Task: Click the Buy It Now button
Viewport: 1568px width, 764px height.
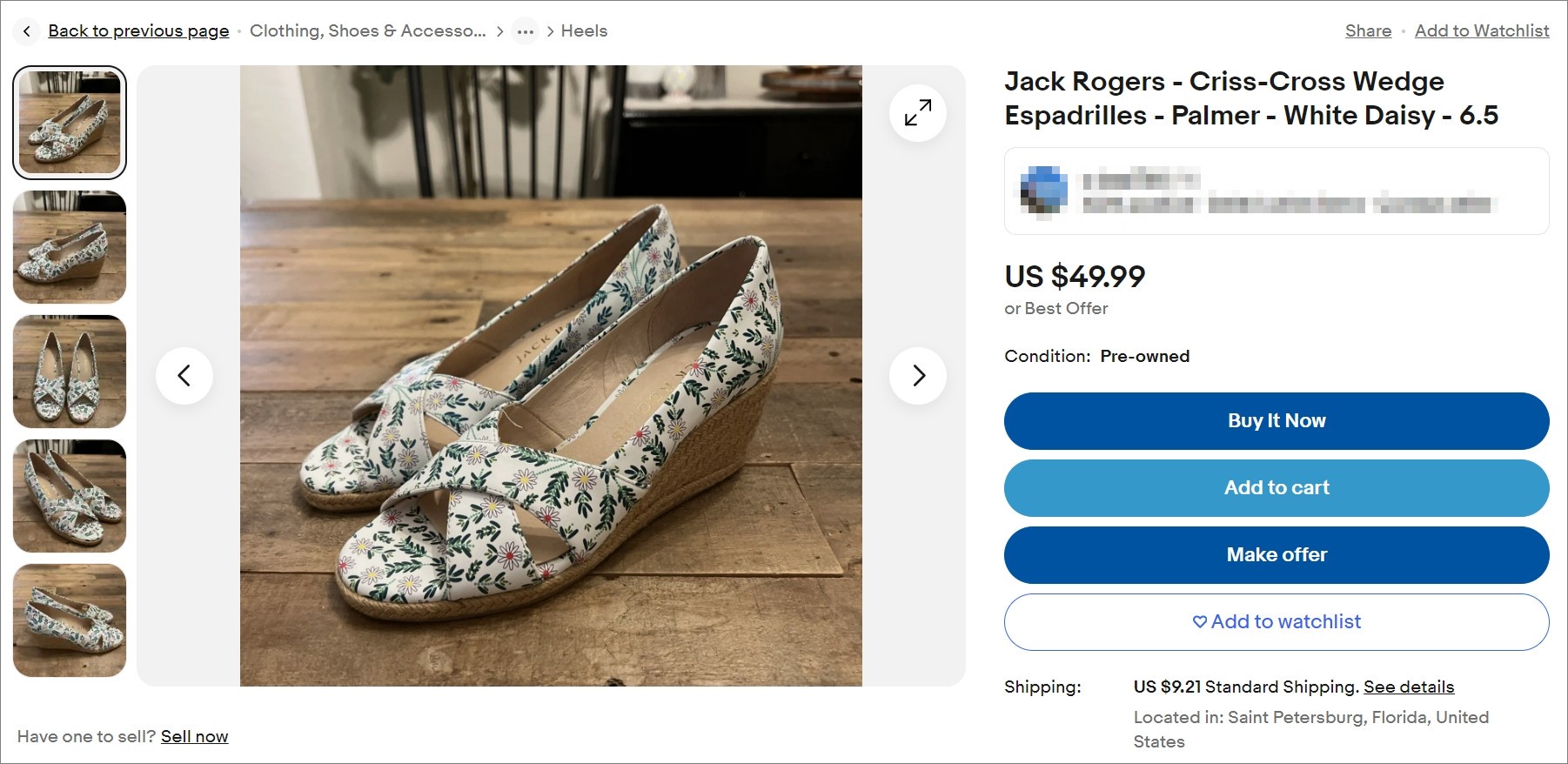Action: [x=1276, y=420]
